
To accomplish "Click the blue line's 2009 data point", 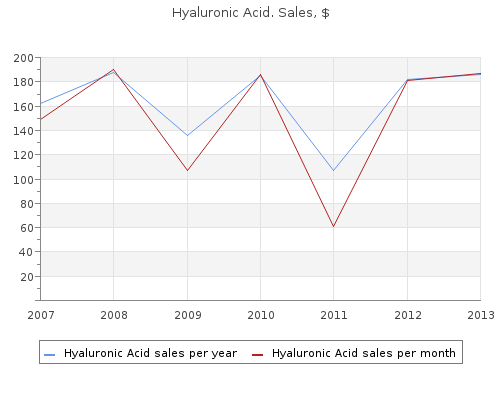I will 187,135.
